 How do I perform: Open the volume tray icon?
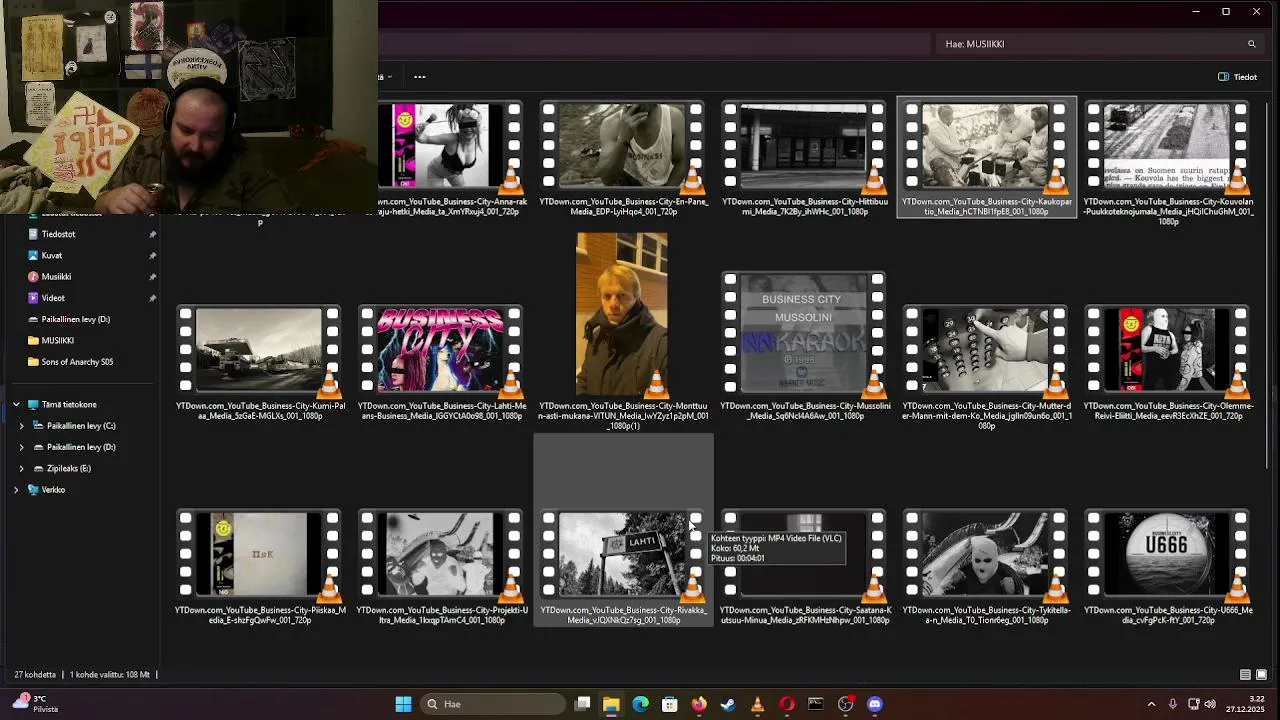pyautogui.click(x=1210, y=704)
